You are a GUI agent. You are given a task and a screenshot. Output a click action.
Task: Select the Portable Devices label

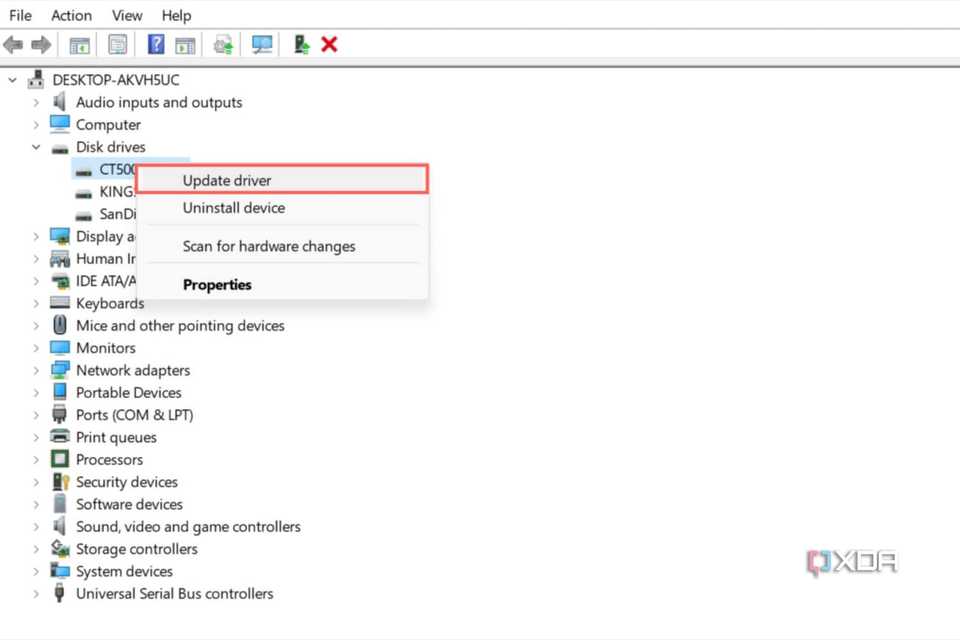coord(129,392)
